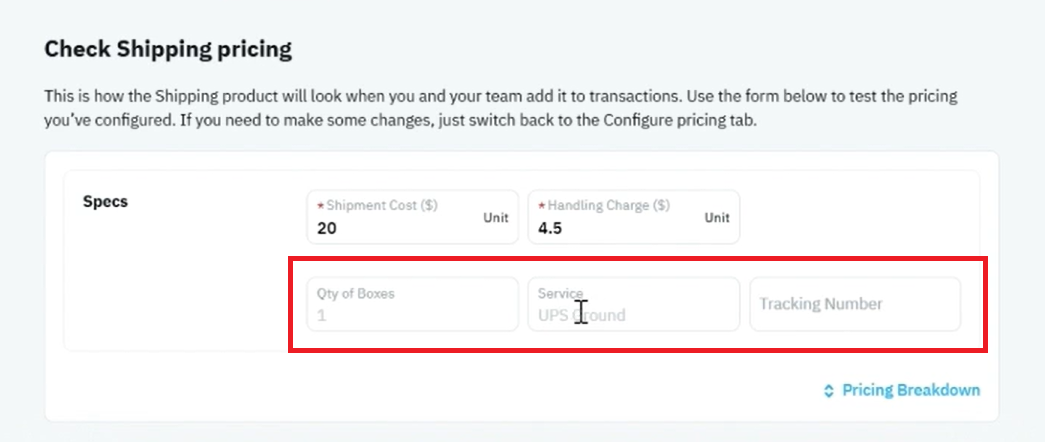Expand the Pricing Breakdown chevron icon
This screenshot has height=442, width=1045.
(x=828, y=391)
